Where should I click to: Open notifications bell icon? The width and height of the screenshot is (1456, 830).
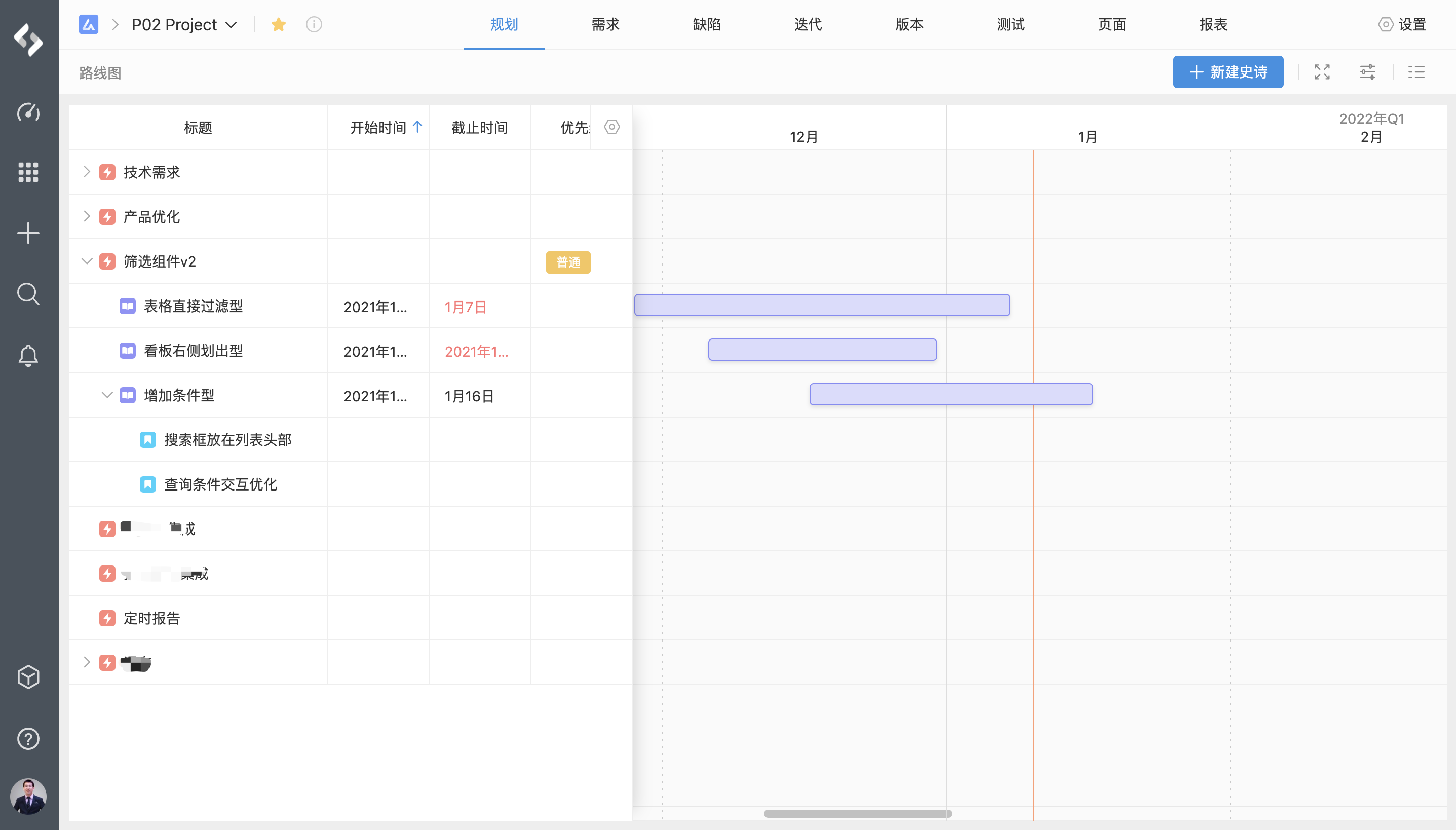click(x=28, y=356)
